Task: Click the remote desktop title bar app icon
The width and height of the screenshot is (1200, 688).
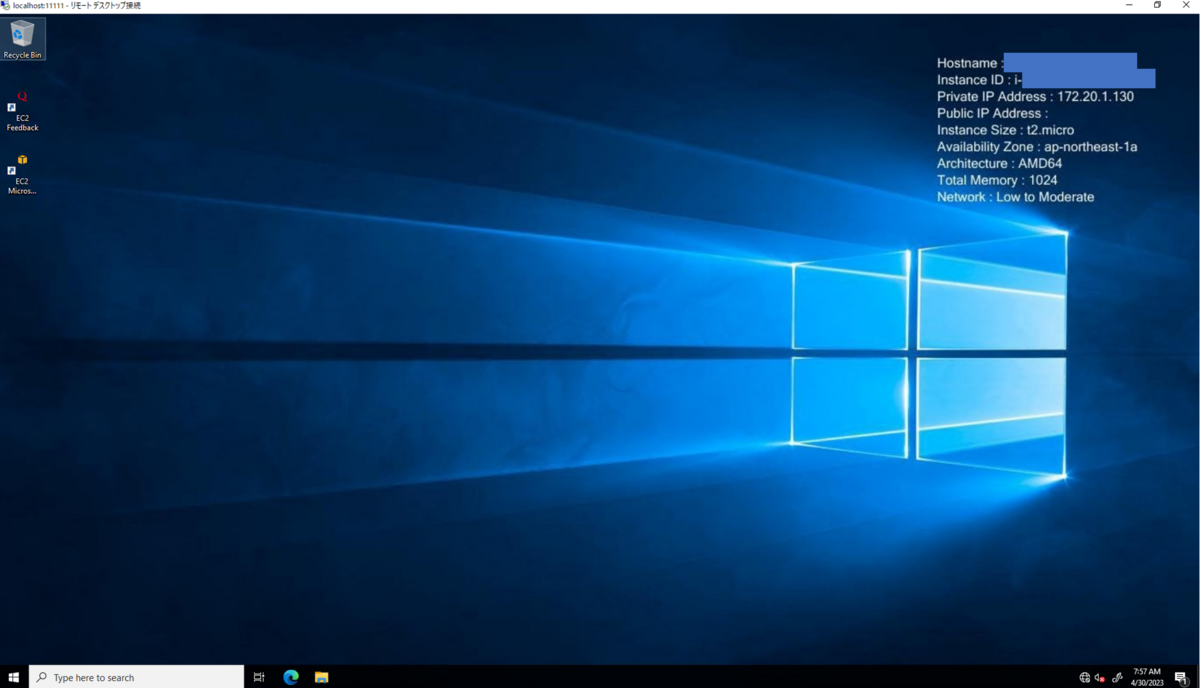Action: (5, 6)
